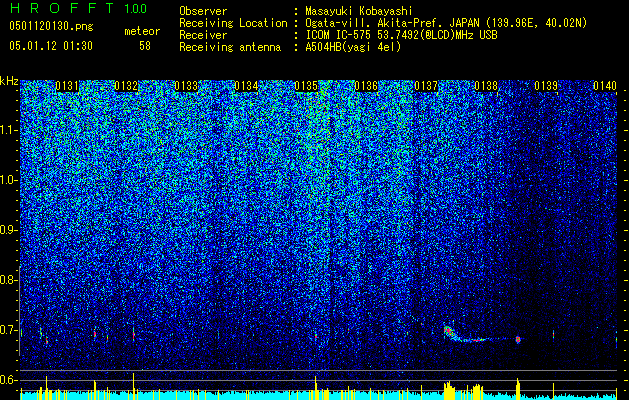Click filename 0501120130.png
Screen dimensions: 629x400
51,27
